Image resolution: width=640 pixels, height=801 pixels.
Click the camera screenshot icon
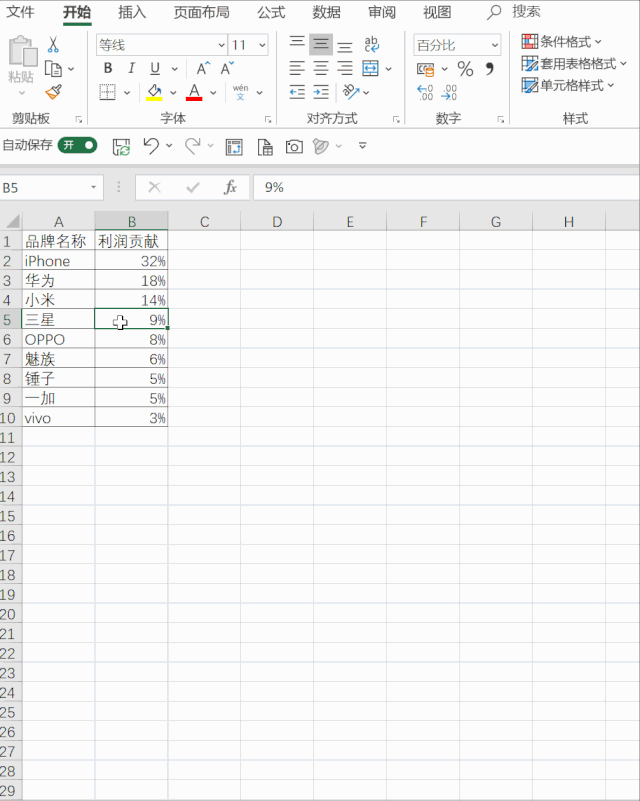point(294,147)
